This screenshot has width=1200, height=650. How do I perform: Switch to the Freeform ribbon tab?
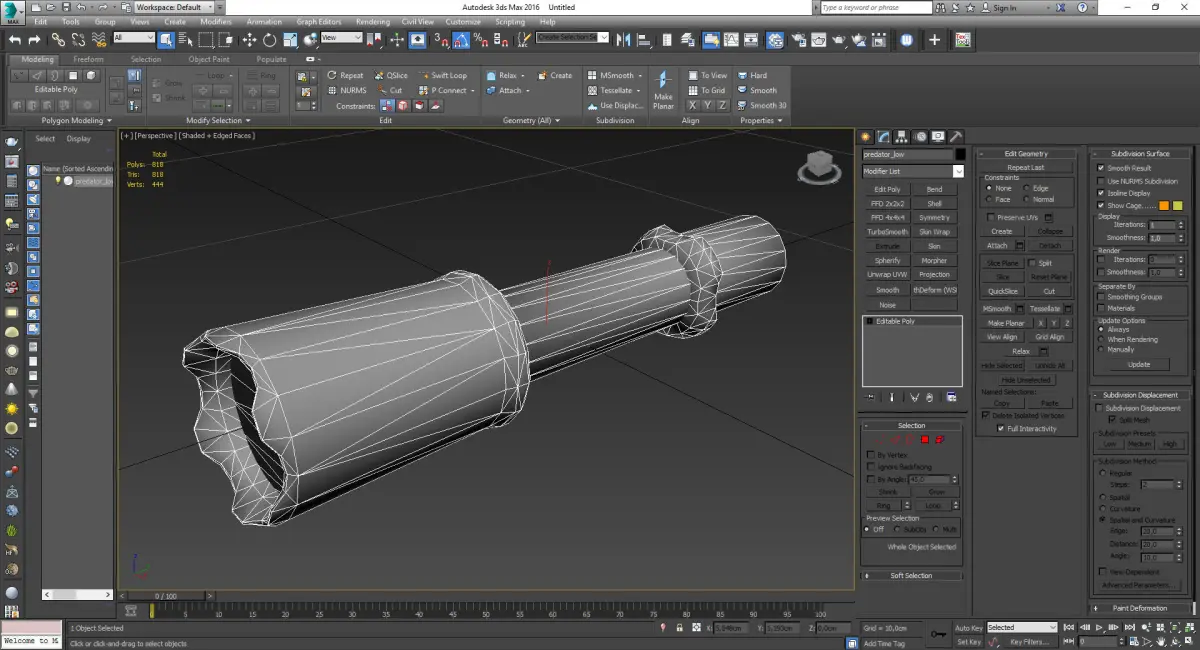click(88, 59)
